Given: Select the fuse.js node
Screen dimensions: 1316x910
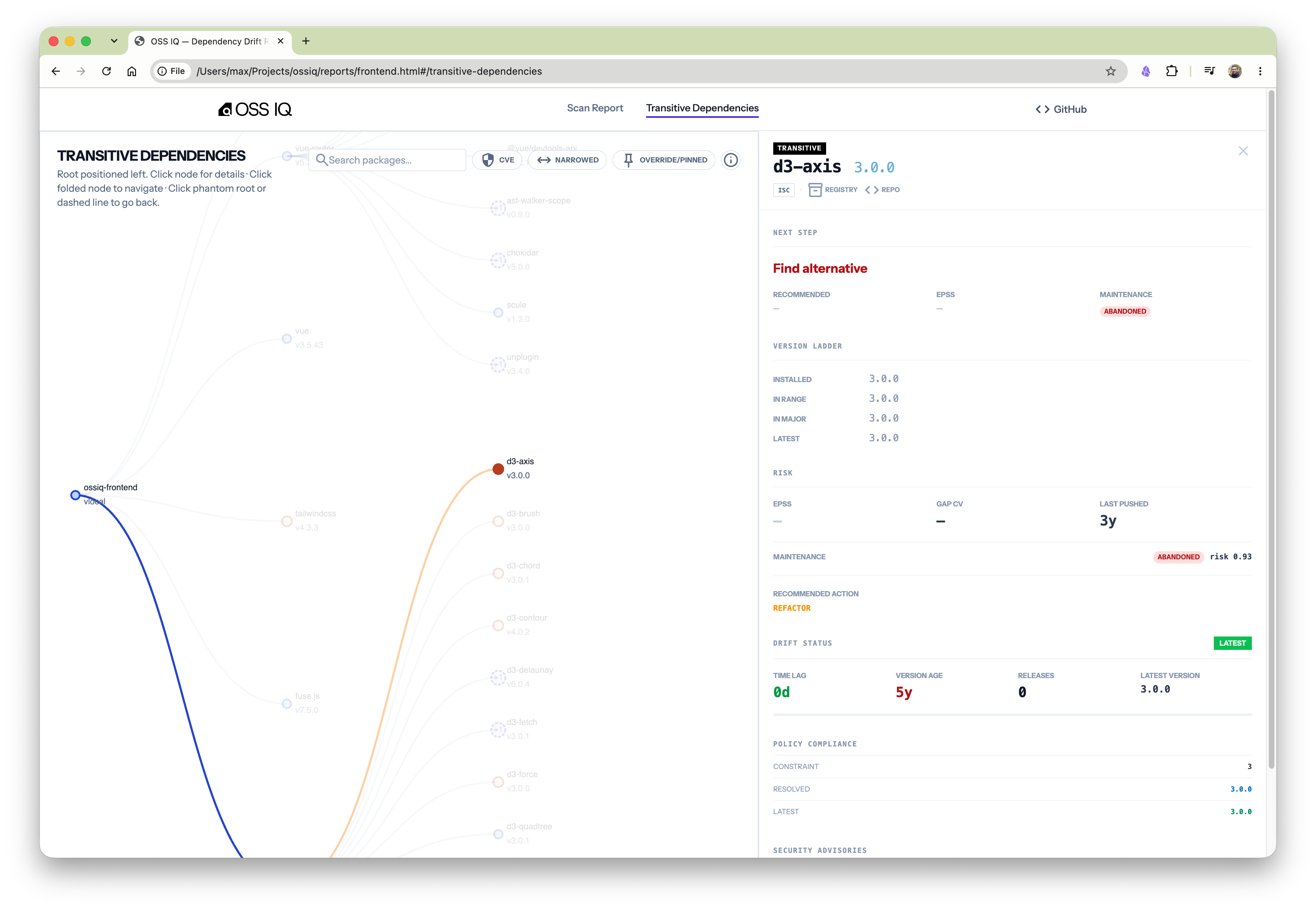Looking at the screenshot, I should click(287, 703).
